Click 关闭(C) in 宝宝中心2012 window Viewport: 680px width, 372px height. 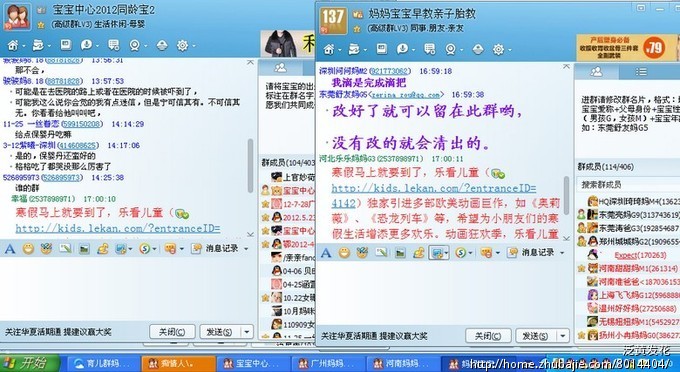[x=172, y=332]
